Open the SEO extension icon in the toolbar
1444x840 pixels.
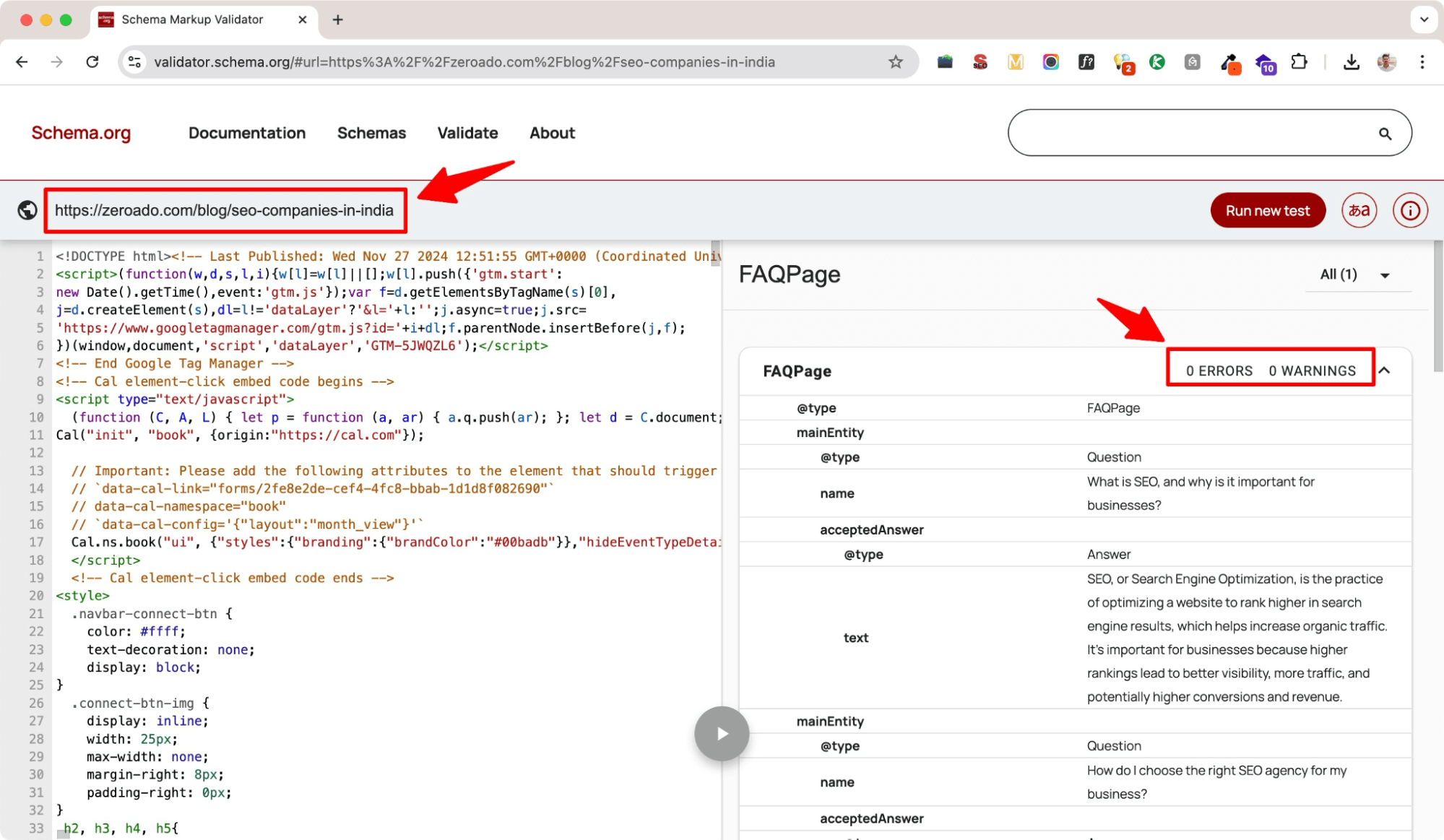980,62
